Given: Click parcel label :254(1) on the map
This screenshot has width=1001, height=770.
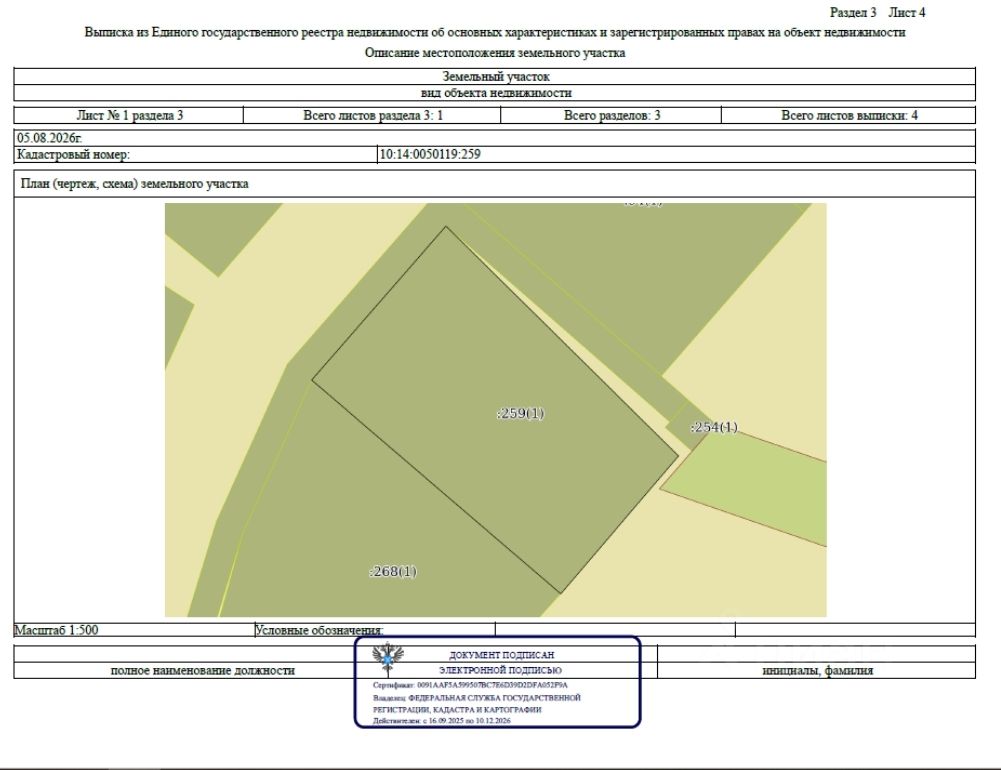Looking at the screenshot, I should (714, 427).
